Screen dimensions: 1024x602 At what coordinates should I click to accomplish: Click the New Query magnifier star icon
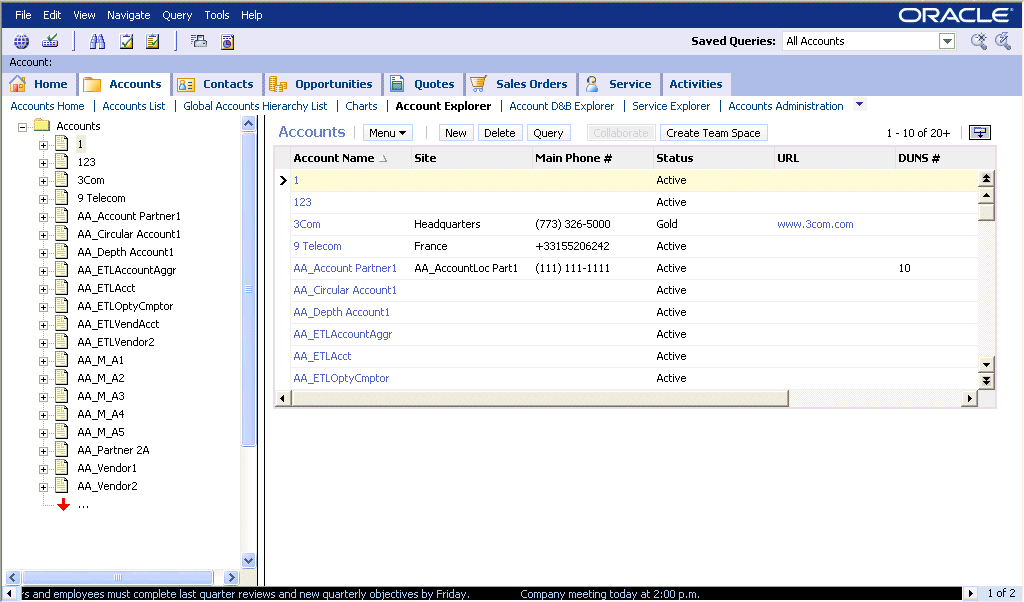point(978,41)
